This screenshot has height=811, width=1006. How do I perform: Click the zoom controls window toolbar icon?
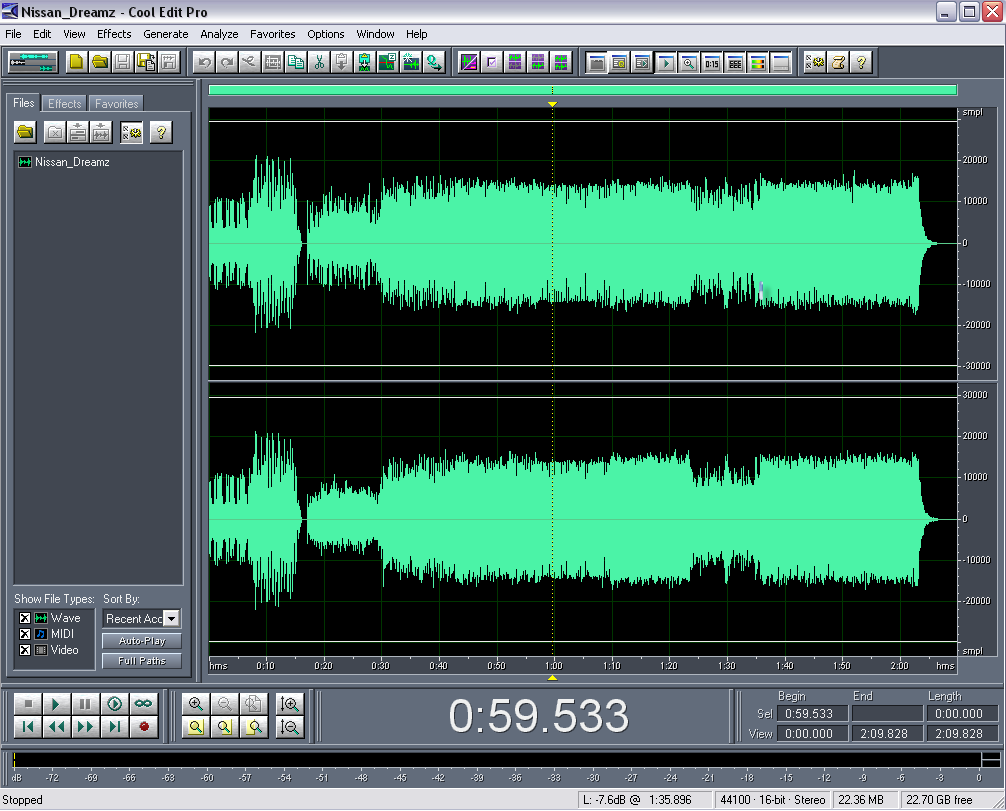[688, 62]
